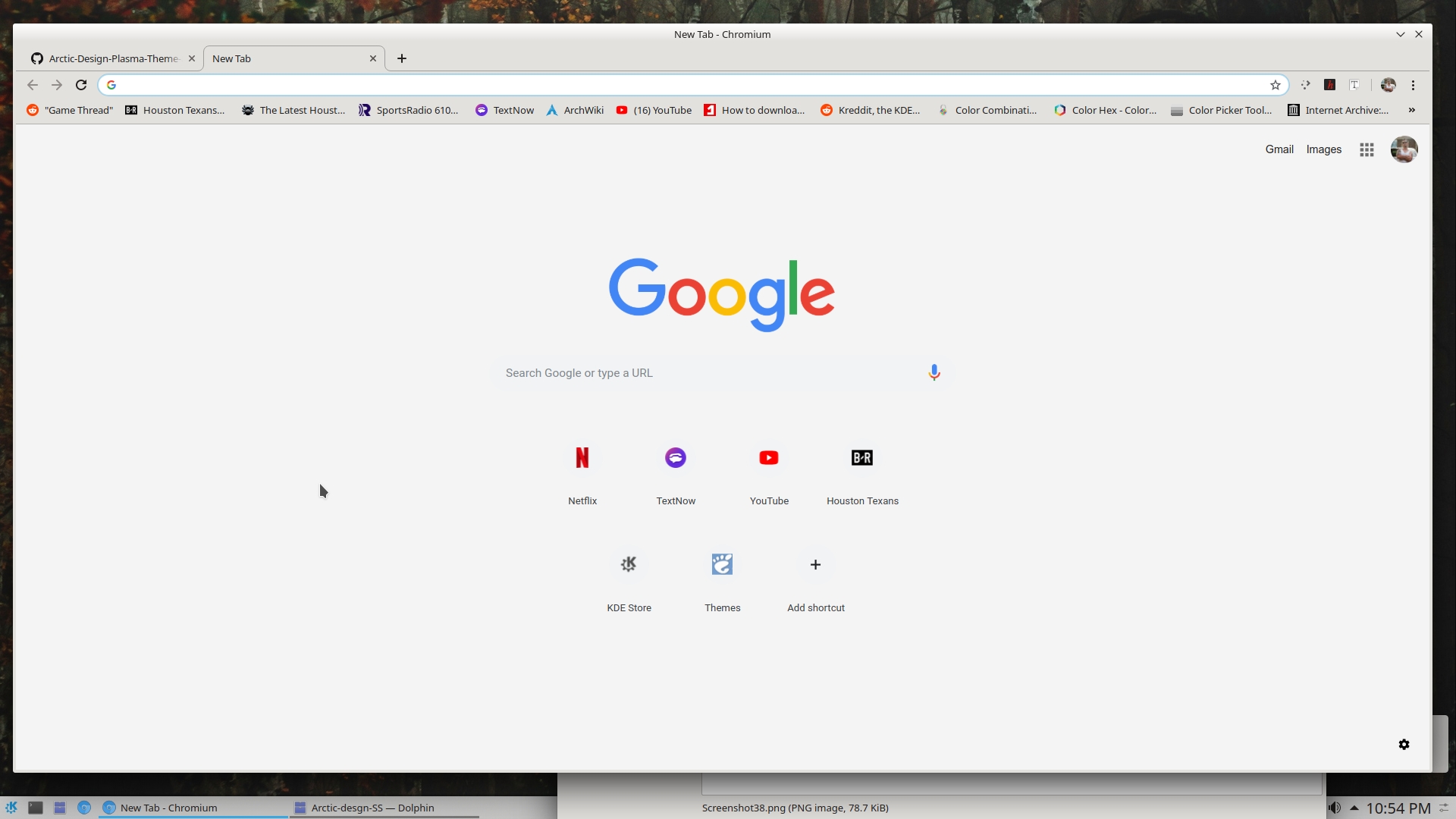
Task: Show hidden bookmarks with the double chevron
Action: [1412, 110]
